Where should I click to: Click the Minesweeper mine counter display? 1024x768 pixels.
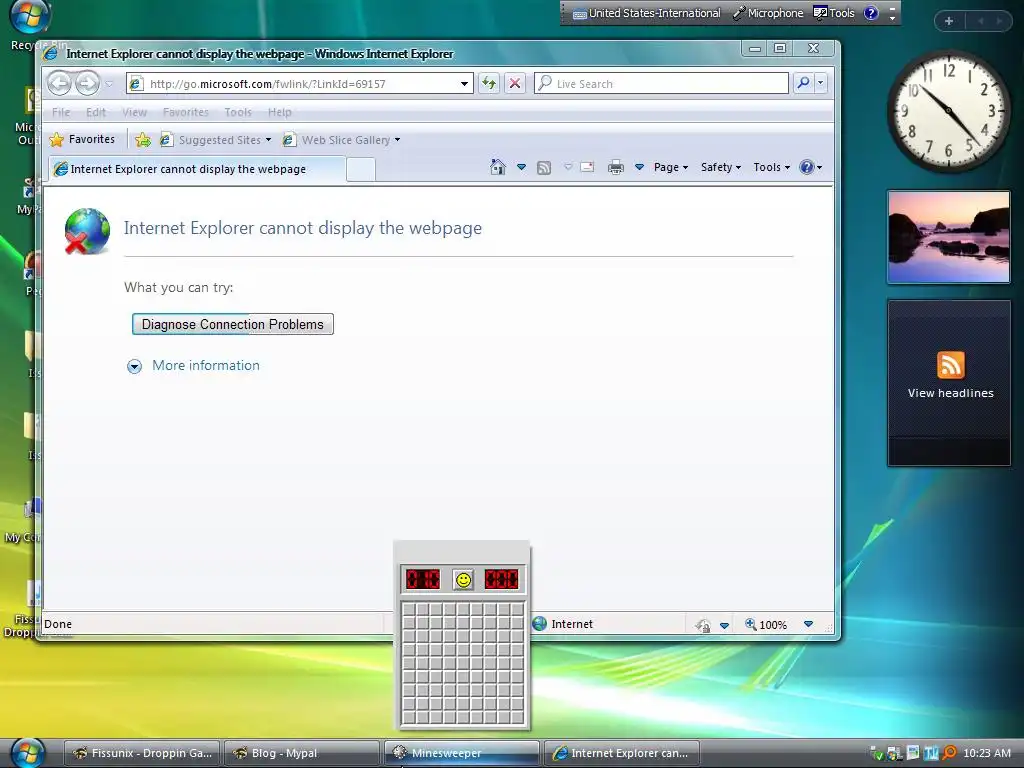point(423,579)
